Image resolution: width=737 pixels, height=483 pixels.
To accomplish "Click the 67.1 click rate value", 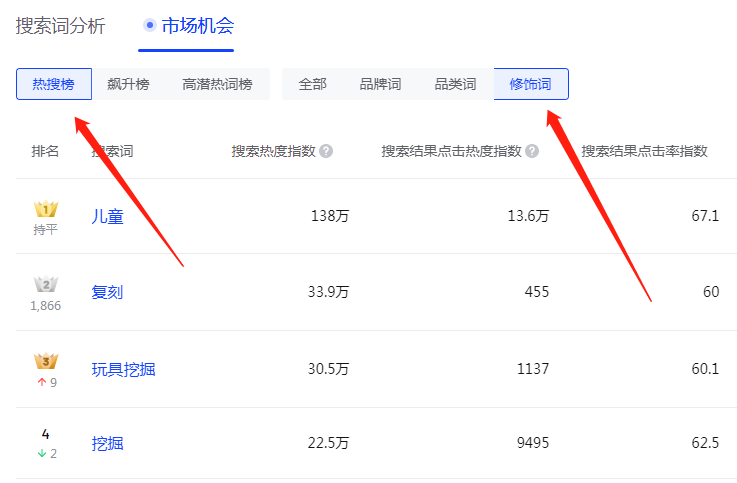I will coord(705,216).
